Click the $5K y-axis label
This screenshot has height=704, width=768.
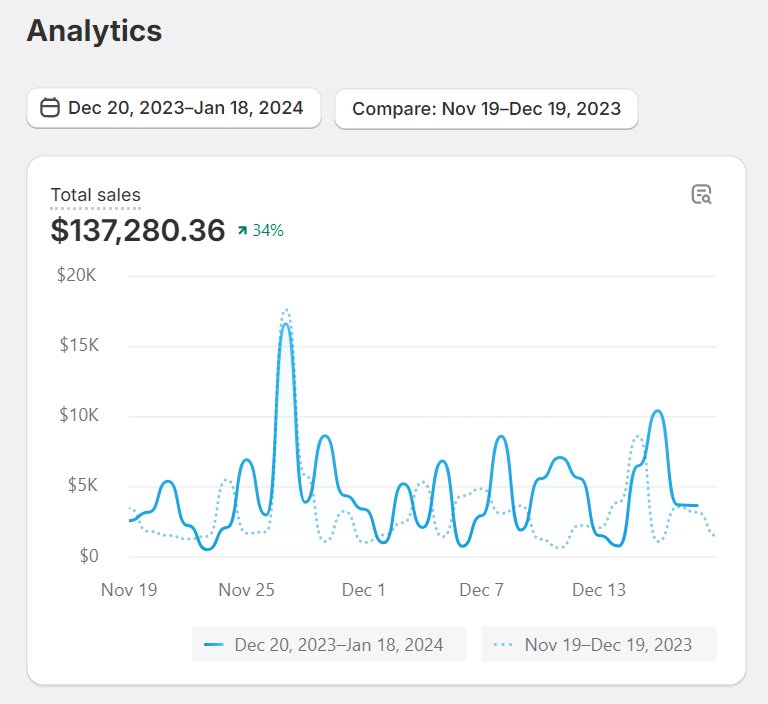(83, 486)
